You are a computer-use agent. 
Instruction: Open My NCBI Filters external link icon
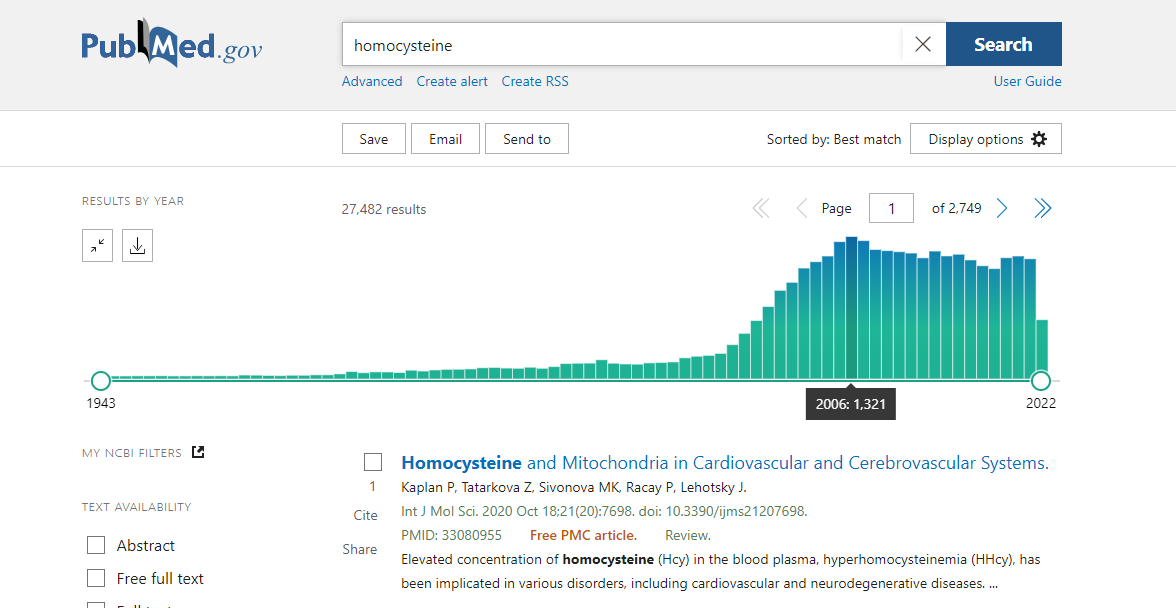coord(198,452)
